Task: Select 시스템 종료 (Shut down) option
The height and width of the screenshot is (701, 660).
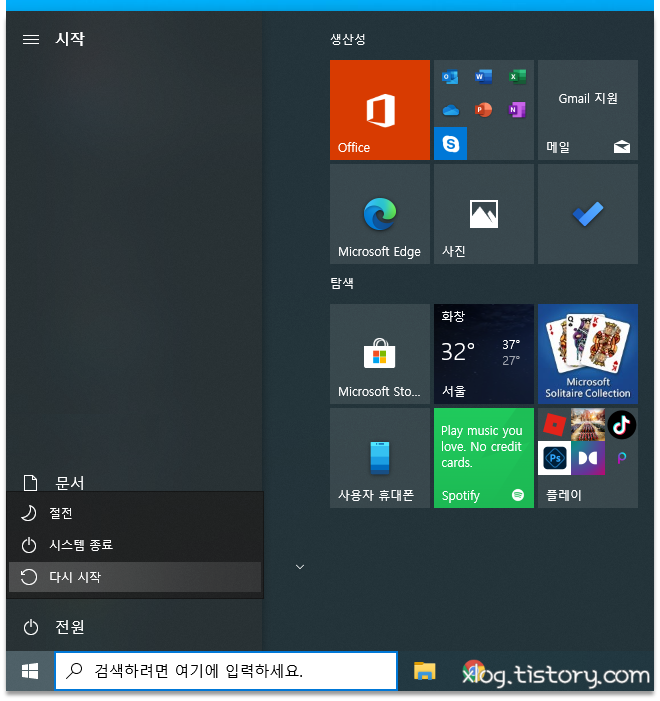Action: [x=135, y=545]
